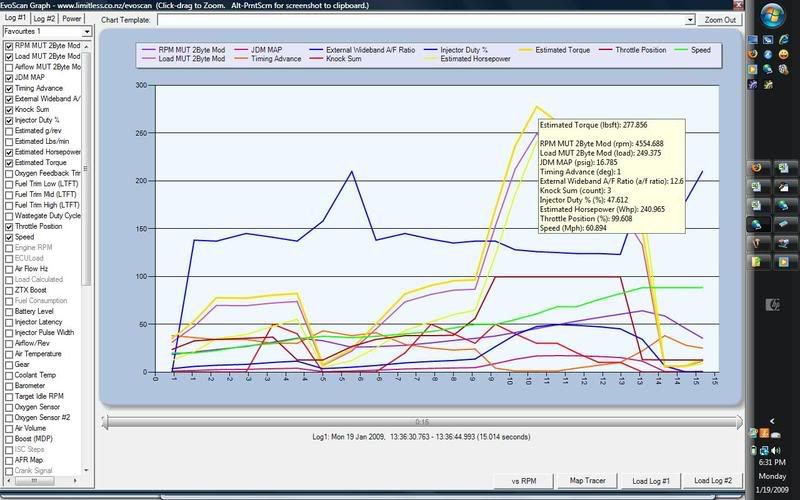
Task: Disable the Throttle Position checkbox
Action: tap(10, 226)
